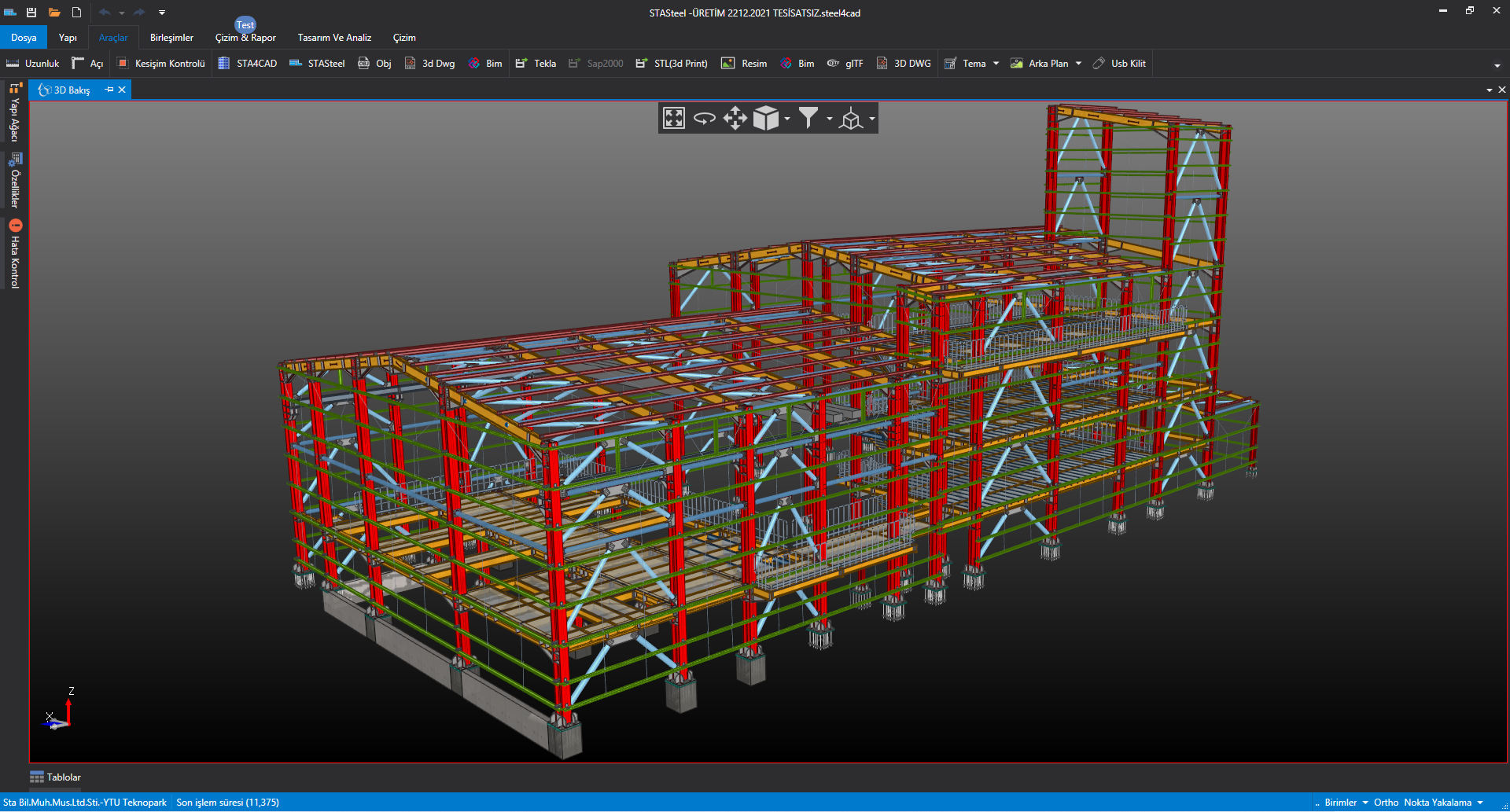Expand the Tema dropdown

pyautogui.click(x=996, y=64)
